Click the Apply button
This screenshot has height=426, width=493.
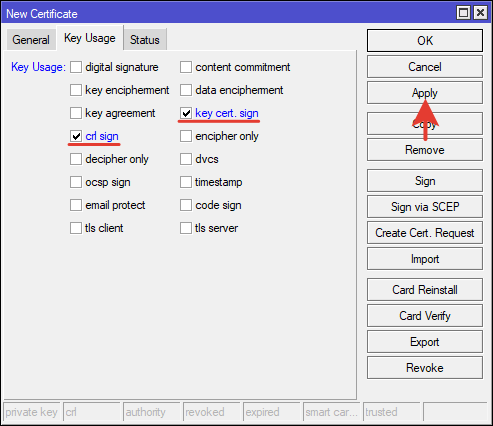click(425, 93)
